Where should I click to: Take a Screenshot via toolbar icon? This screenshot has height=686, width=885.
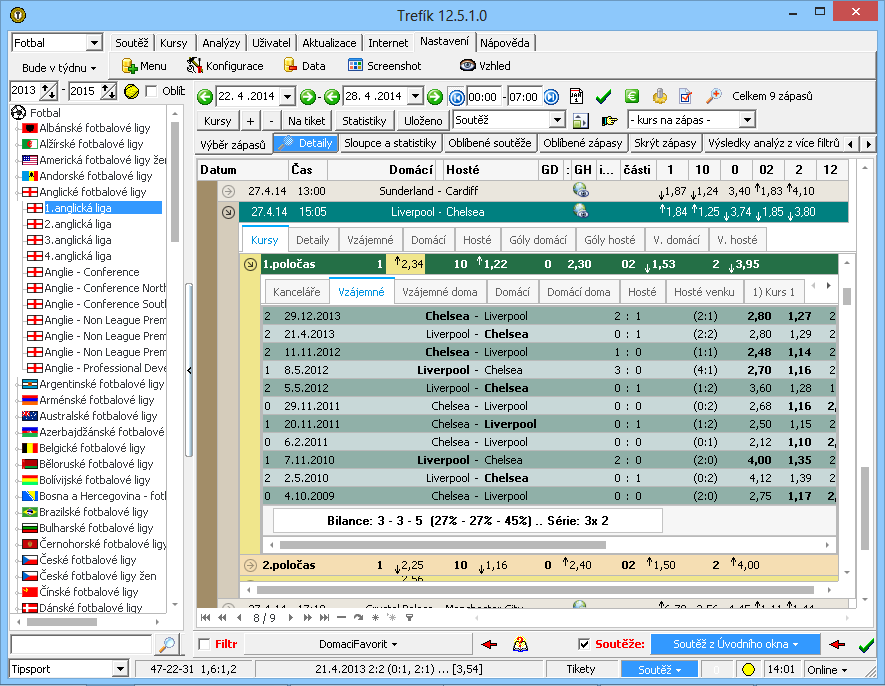(355, 65)
